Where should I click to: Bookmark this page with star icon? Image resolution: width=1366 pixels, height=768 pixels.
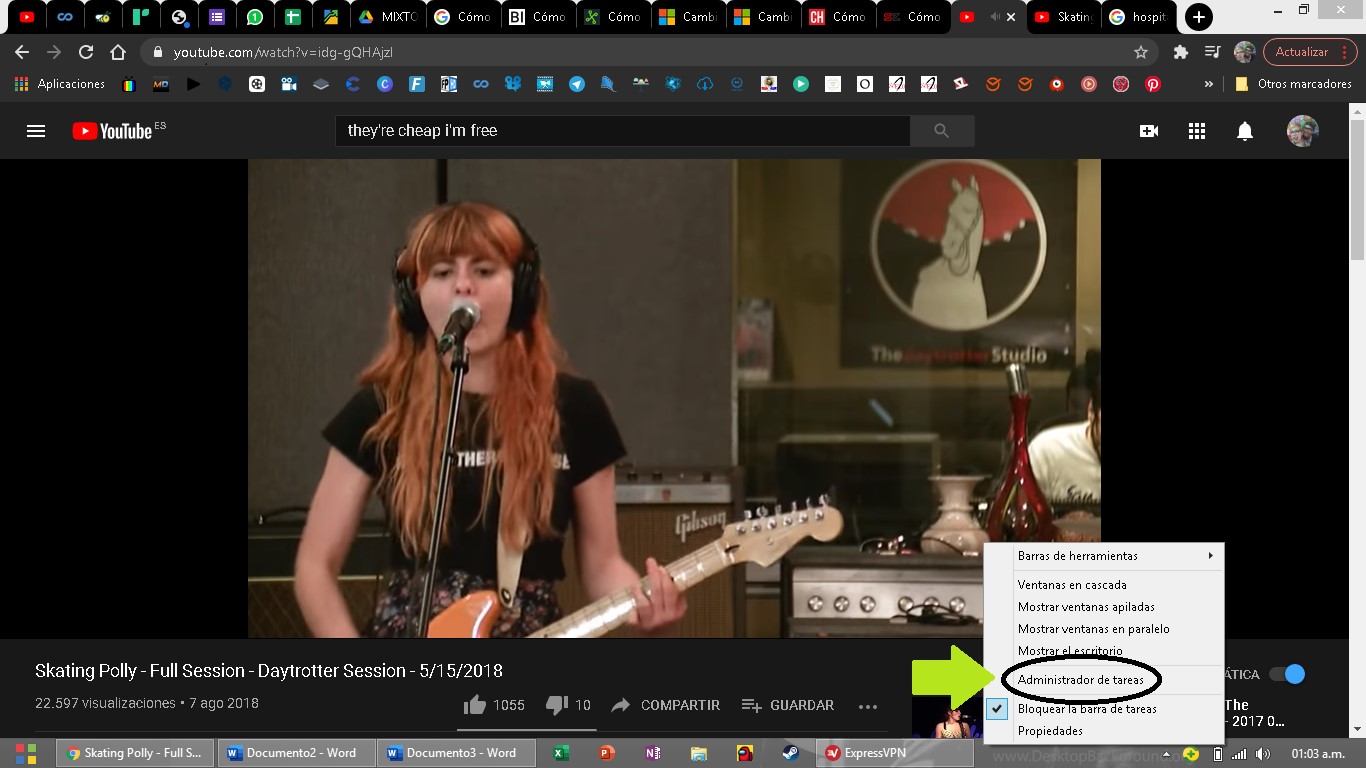1140,52
